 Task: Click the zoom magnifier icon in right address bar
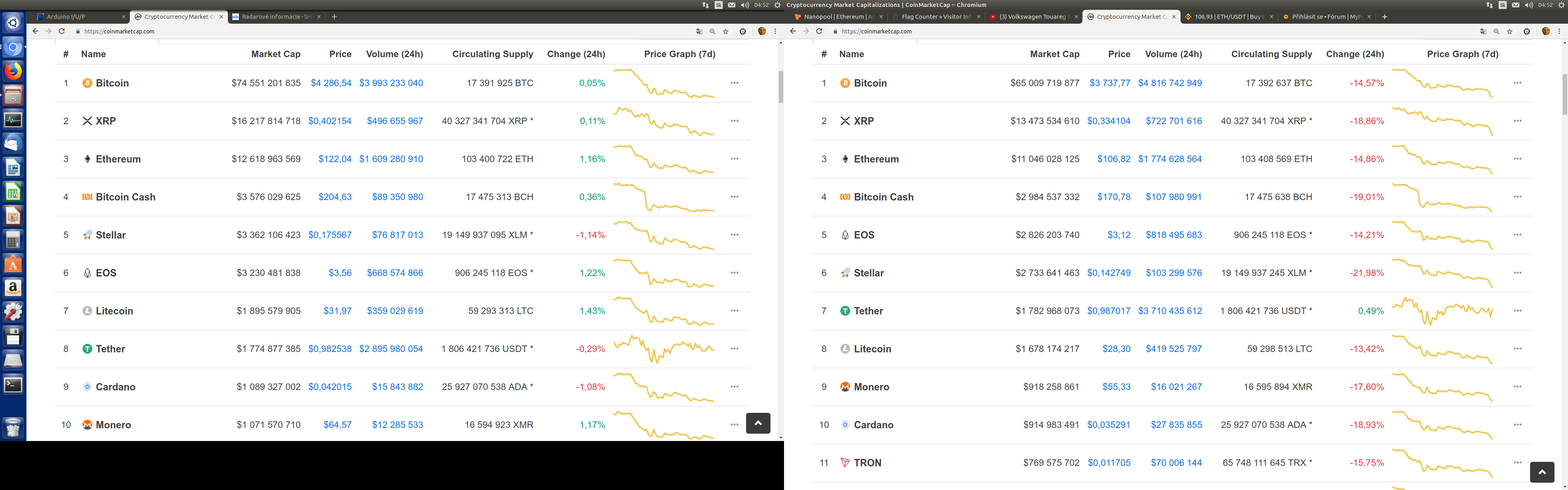click(x=1496, y=32)
